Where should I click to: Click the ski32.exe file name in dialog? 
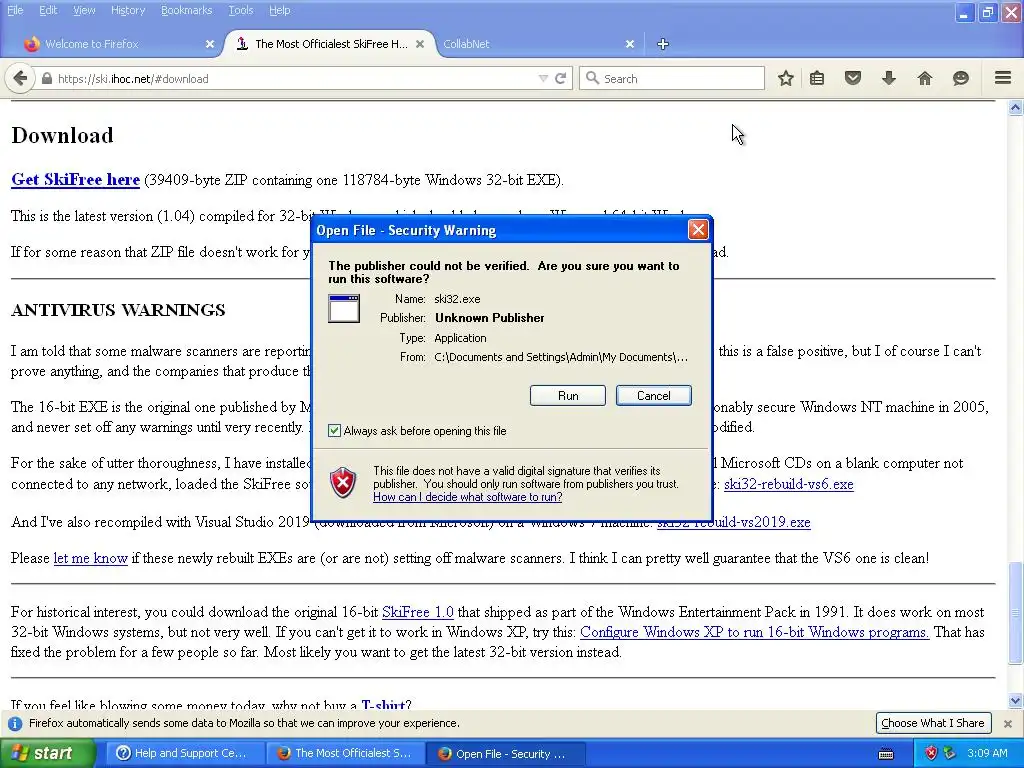(x=457, y=299)
